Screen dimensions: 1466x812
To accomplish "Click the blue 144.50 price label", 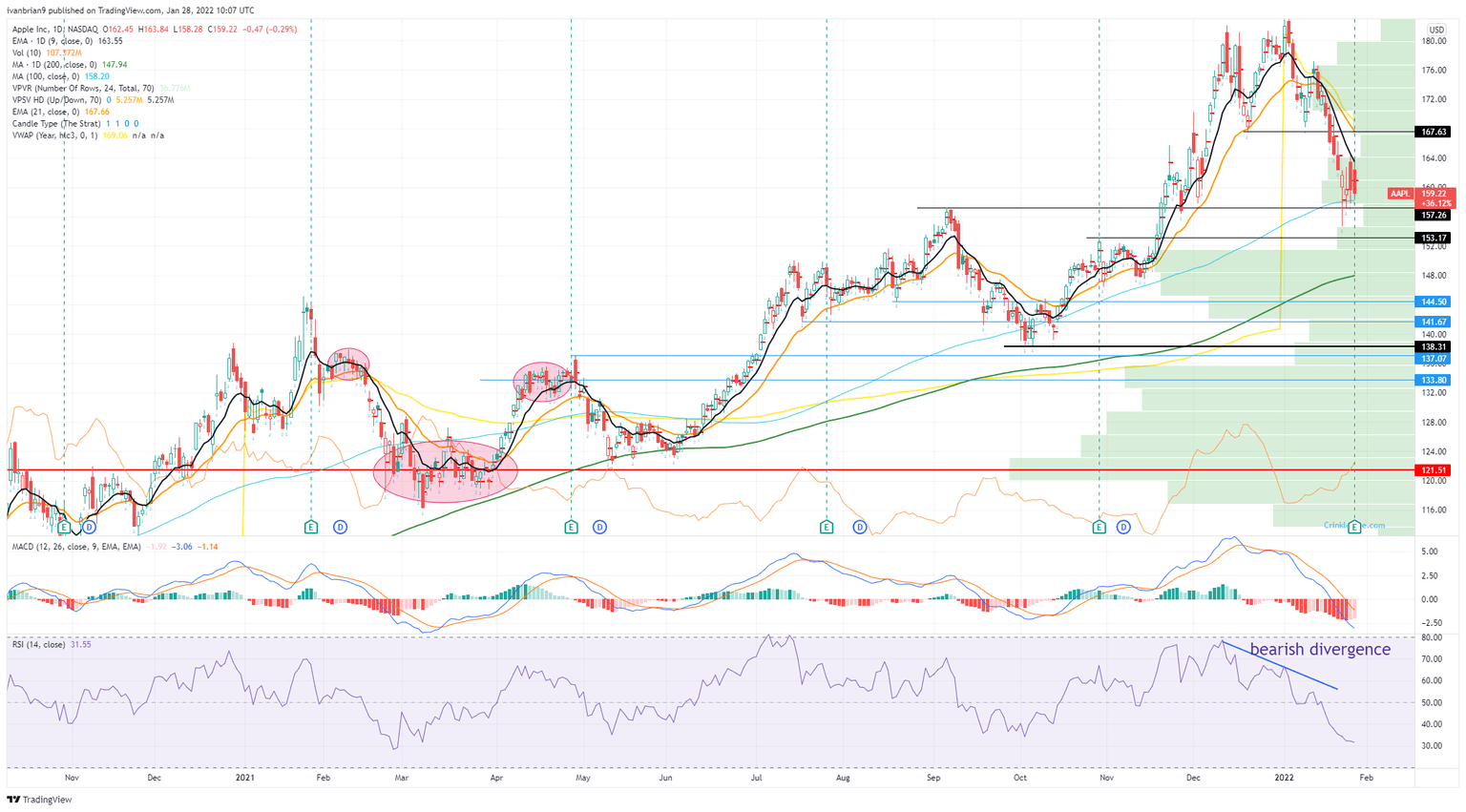I will click(1435, 302).
